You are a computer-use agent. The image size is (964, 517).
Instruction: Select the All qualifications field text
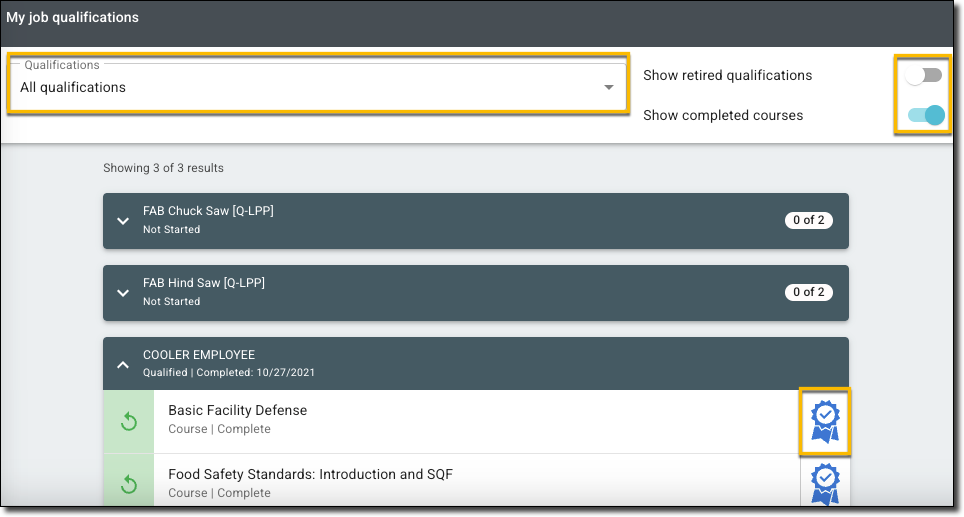point(73,88)
